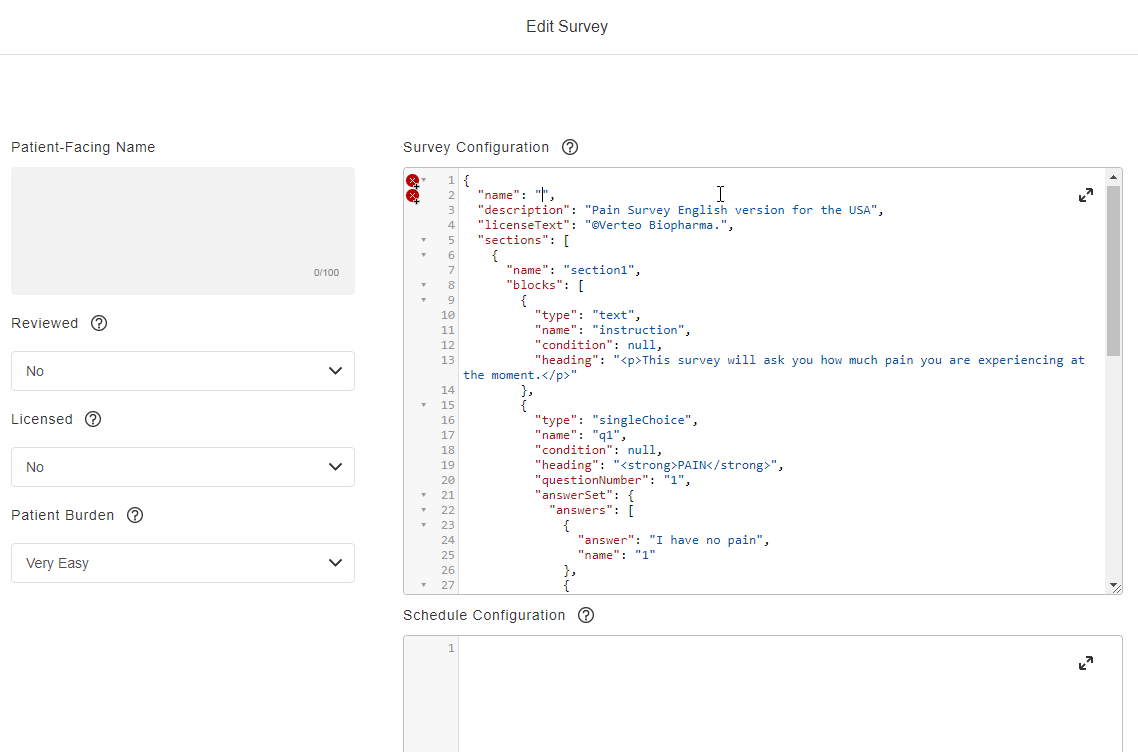This screenshot has width=1138, height=752.
Task: Click in the Patient-Facing Name field
Action: [x=182, y=230]
